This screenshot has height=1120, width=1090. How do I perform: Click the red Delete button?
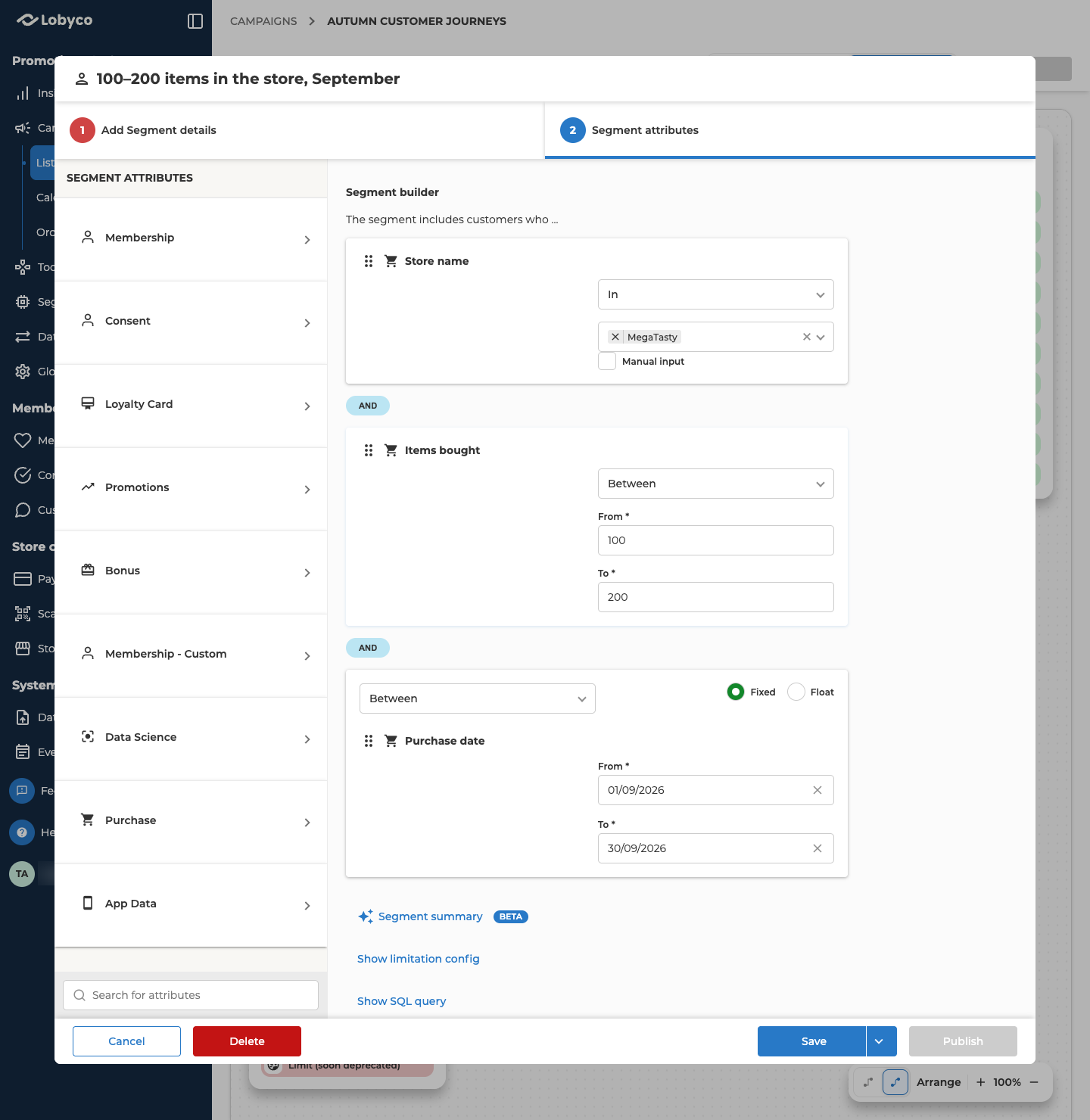point(247,1041)
